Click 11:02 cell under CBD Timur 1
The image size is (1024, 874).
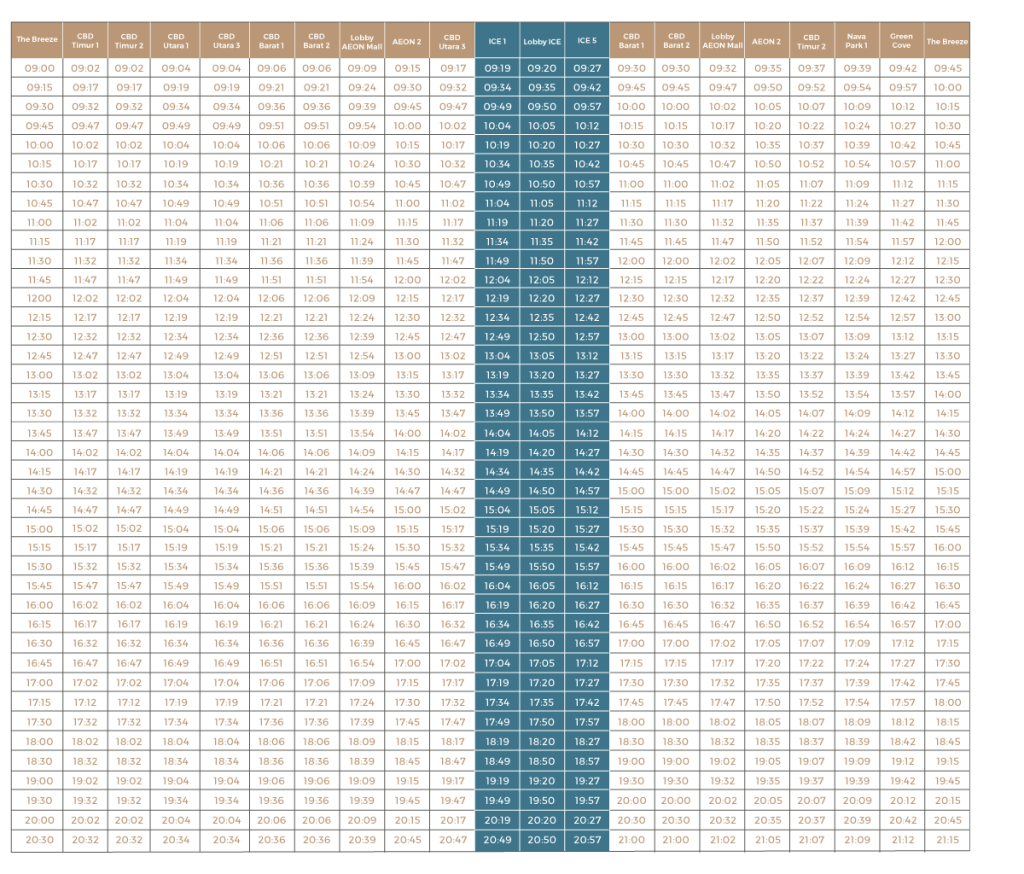85,223
